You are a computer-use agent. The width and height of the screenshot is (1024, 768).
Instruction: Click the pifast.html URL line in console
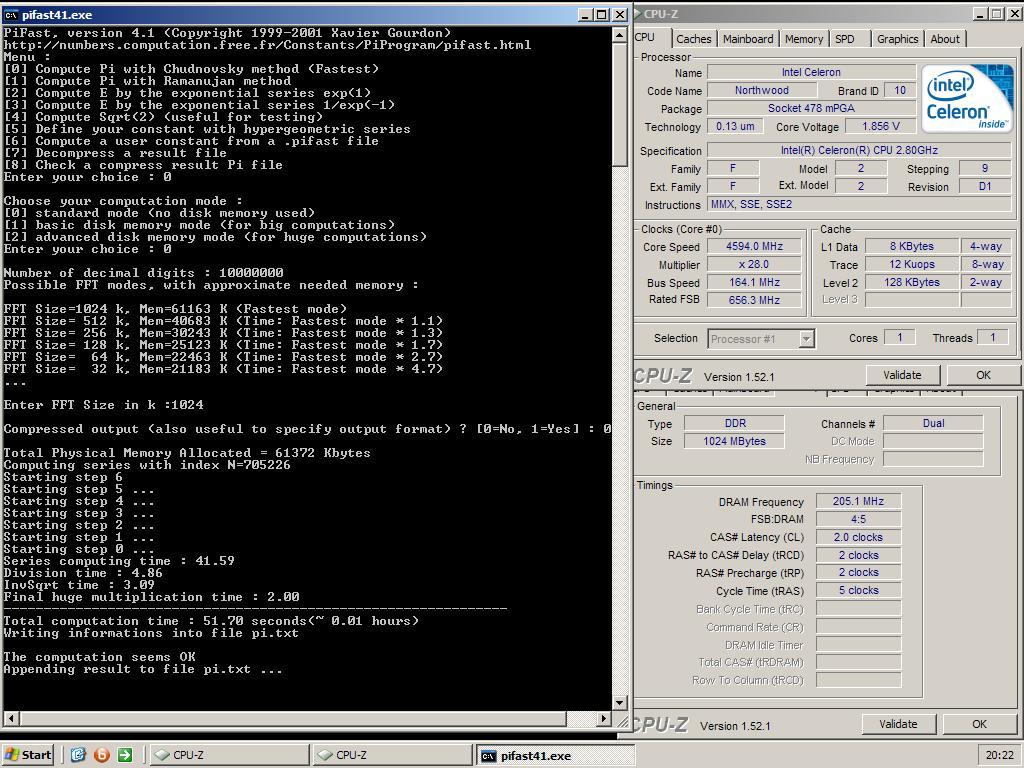[x=267, y=44]
